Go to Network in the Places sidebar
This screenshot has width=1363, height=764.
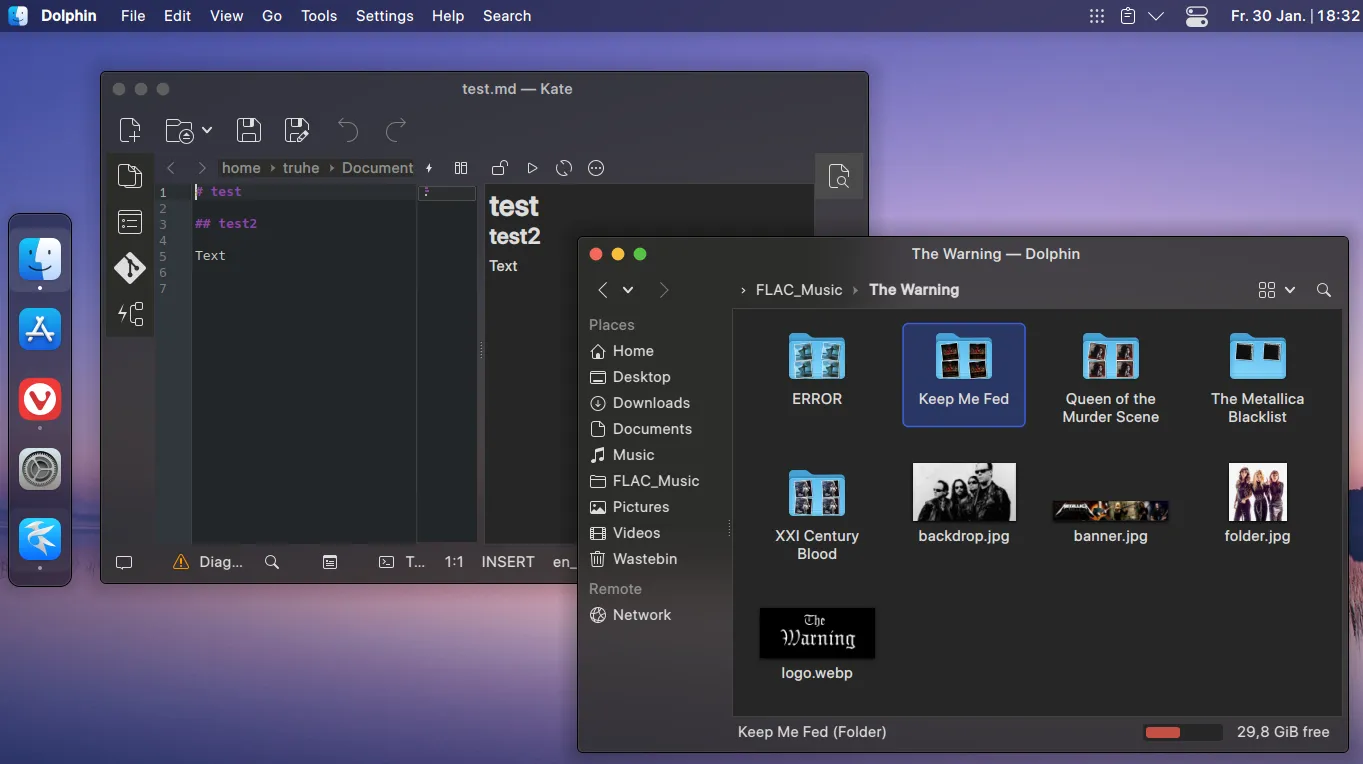point(641,615)
